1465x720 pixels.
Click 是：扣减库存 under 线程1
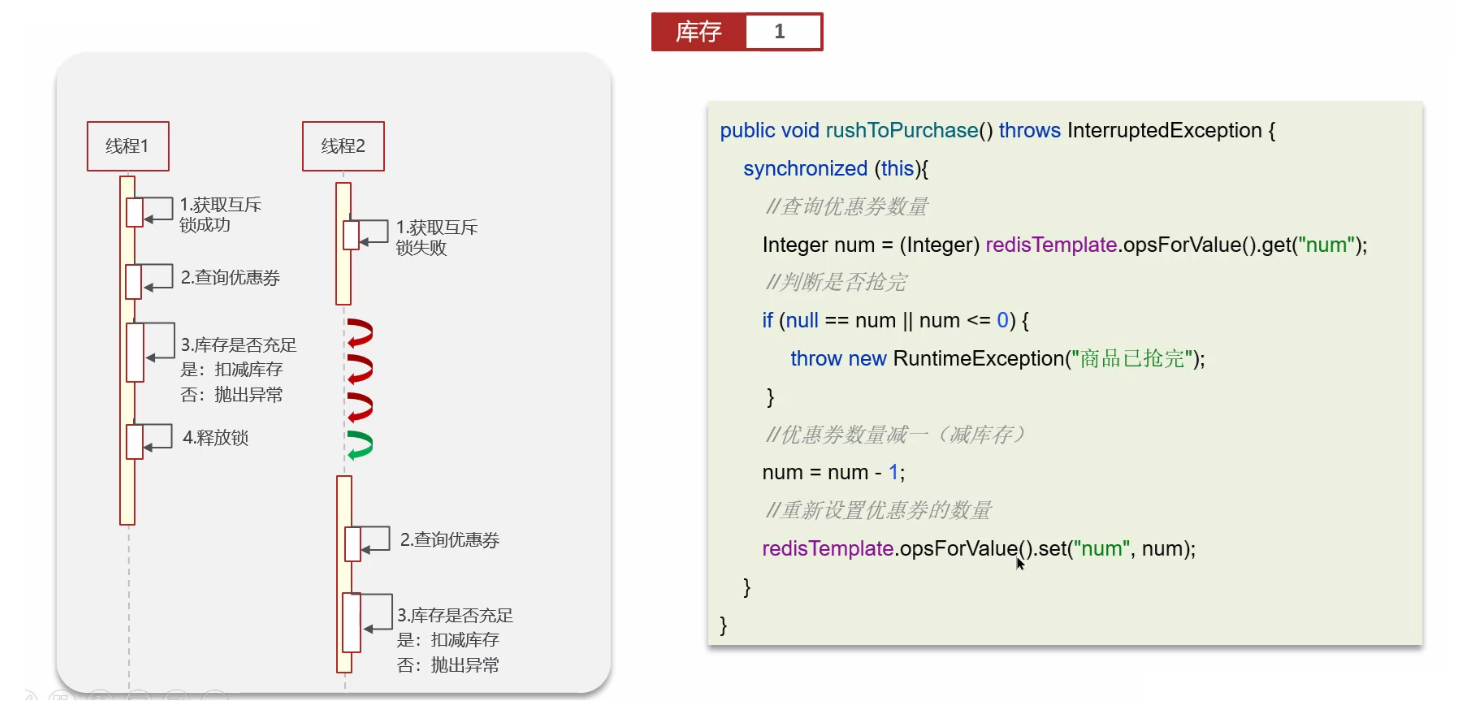point(232,370)
